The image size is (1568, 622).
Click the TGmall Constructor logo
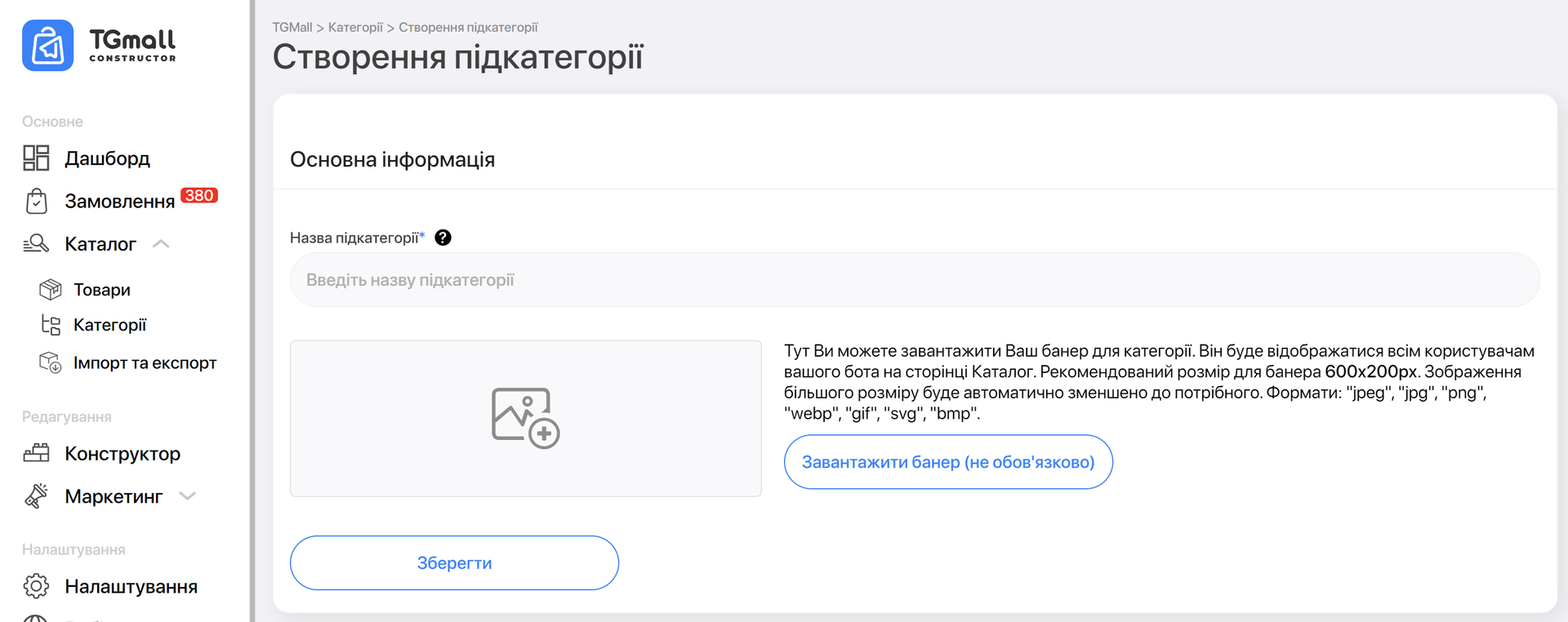pos(99,46)
